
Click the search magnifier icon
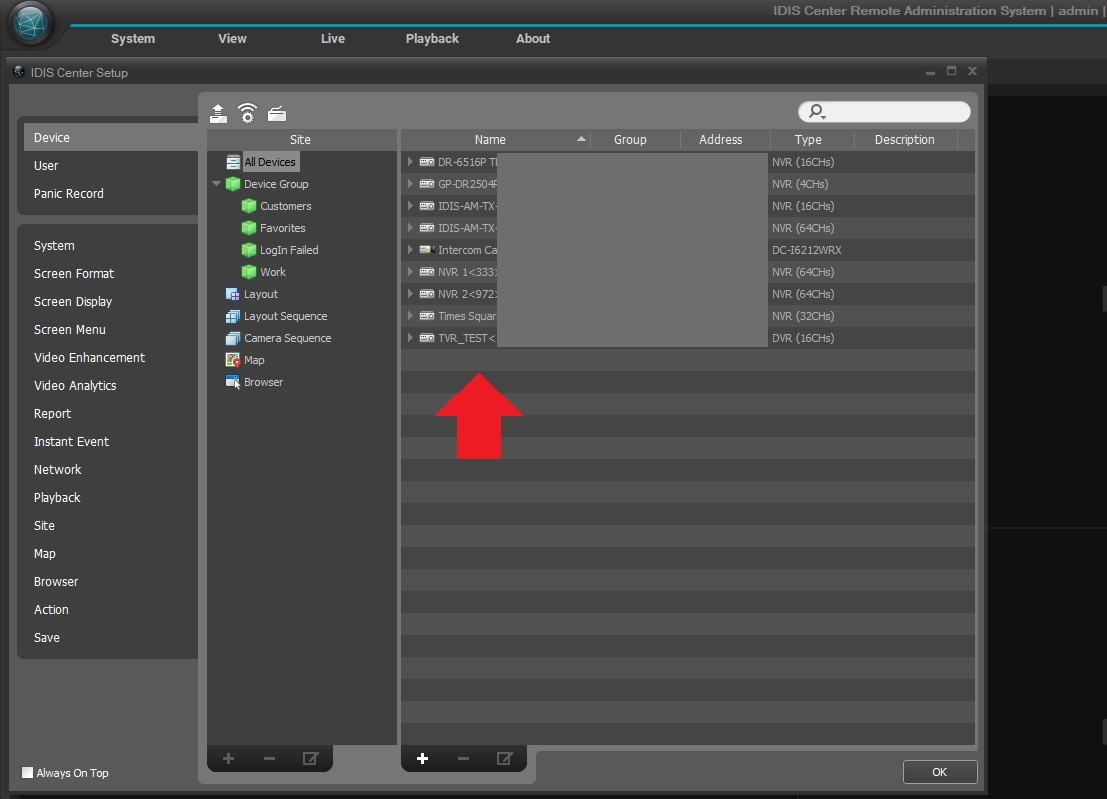(817, 112)
